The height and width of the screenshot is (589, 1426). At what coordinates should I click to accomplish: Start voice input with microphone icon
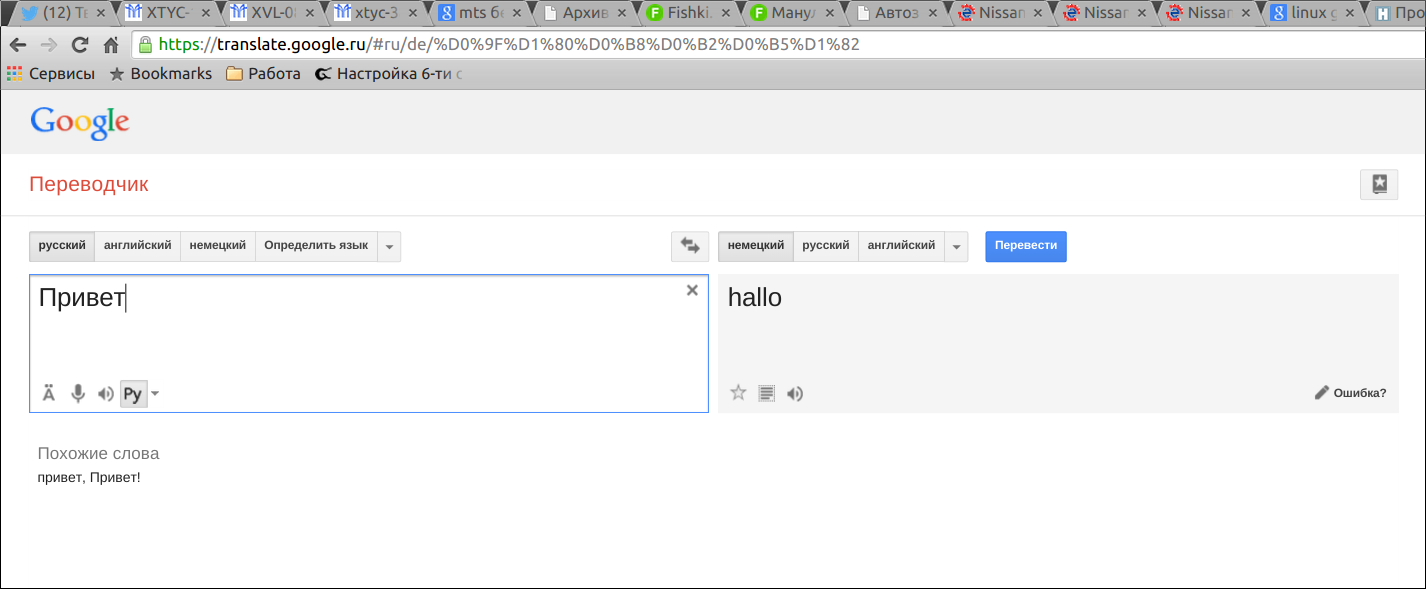(x=77, y=393)
